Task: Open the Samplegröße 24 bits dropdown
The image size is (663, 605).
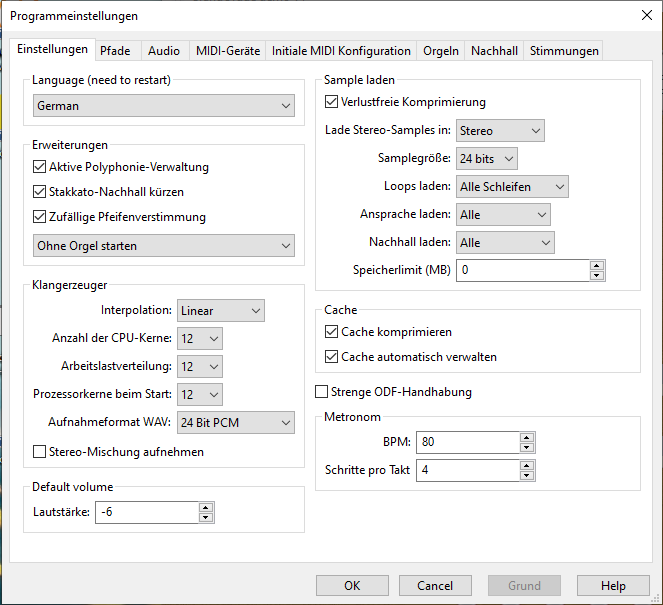Action: pyautogui.click(x=487, y=159)
